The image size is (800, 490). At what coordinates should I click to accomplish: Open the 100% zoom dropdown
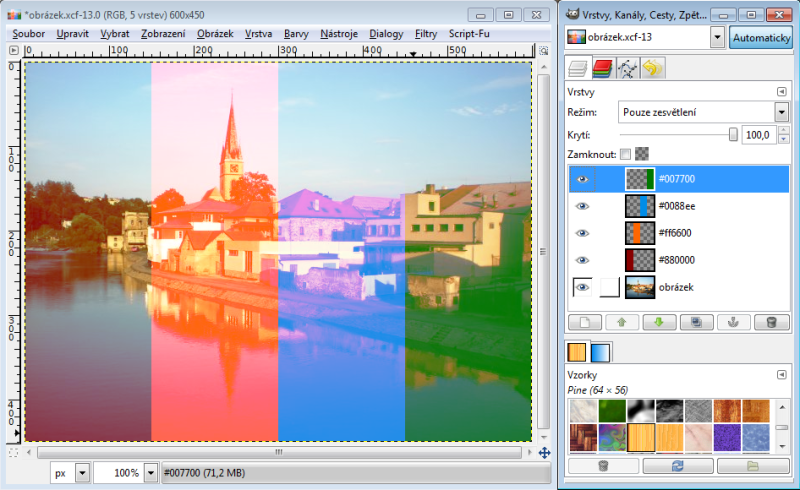(151, 473)
